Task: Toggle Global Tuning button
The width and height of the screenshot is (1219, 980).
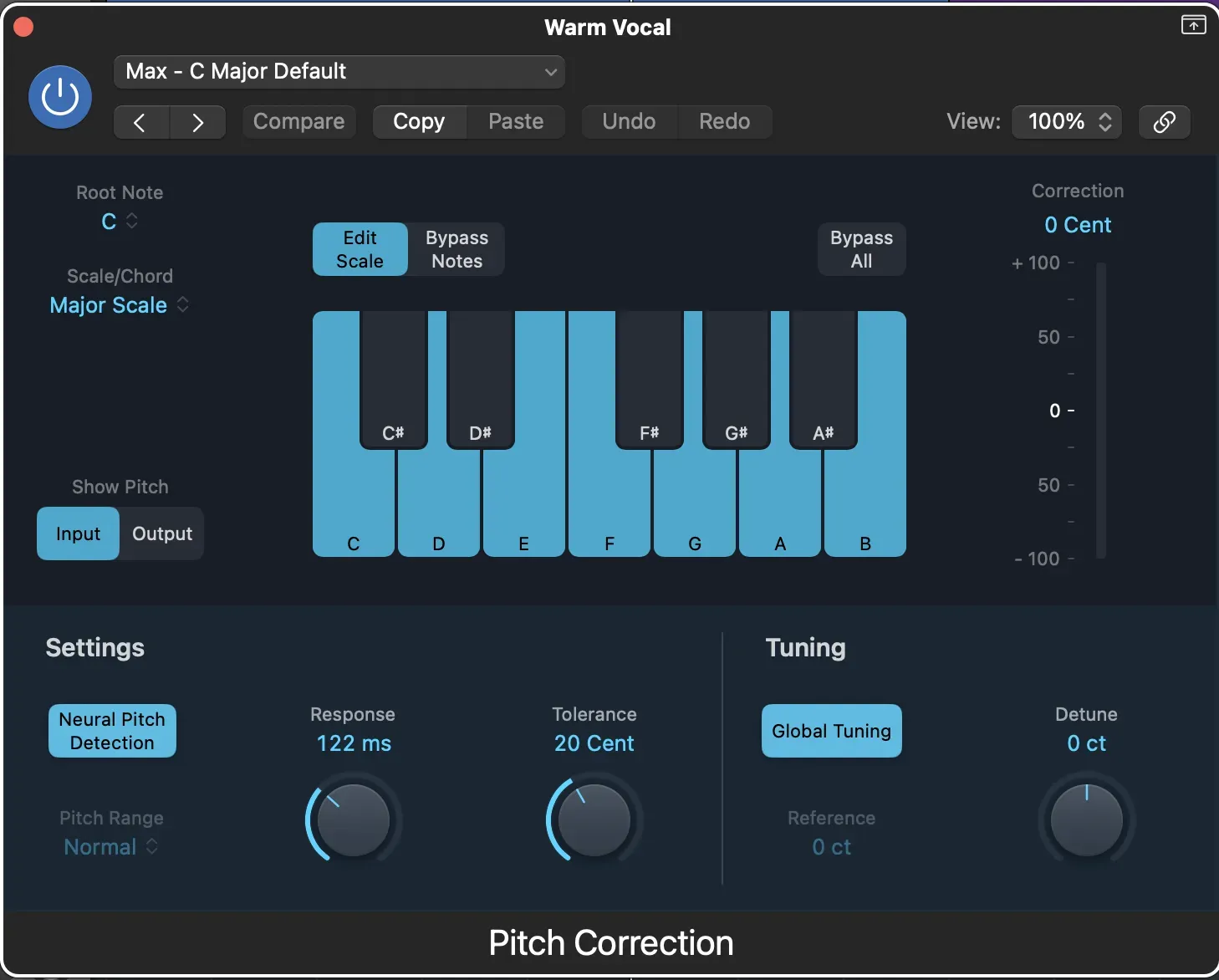Action: [831, 731]
